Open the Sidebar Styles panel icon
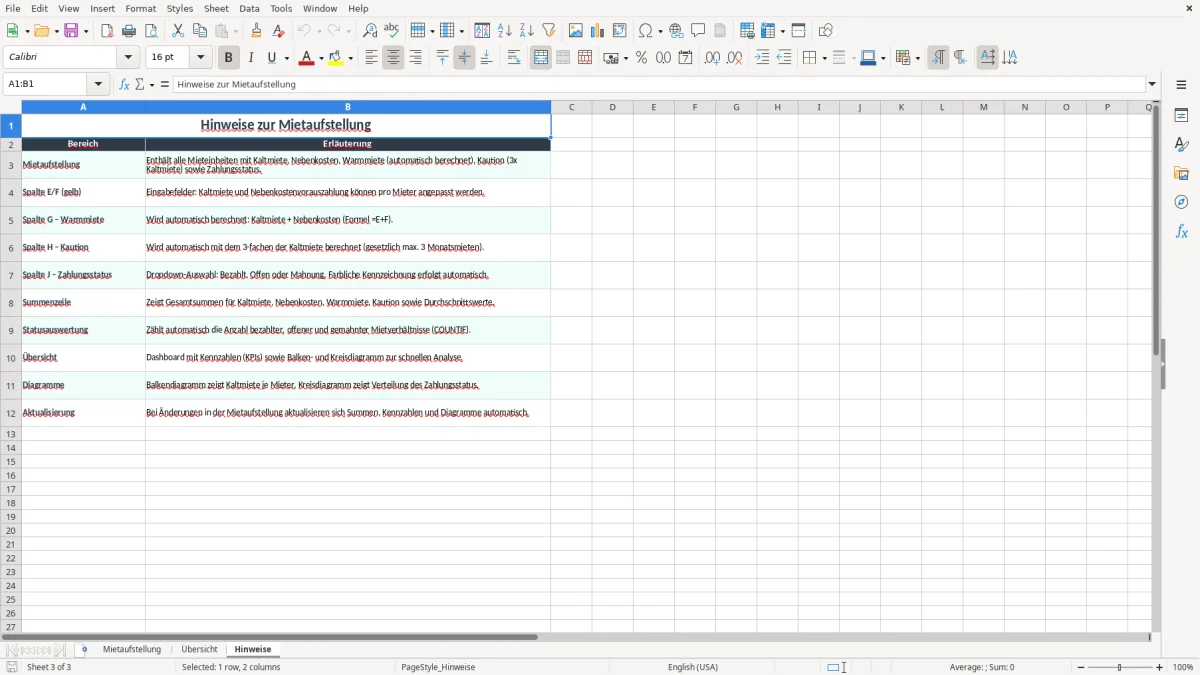 1181,145
